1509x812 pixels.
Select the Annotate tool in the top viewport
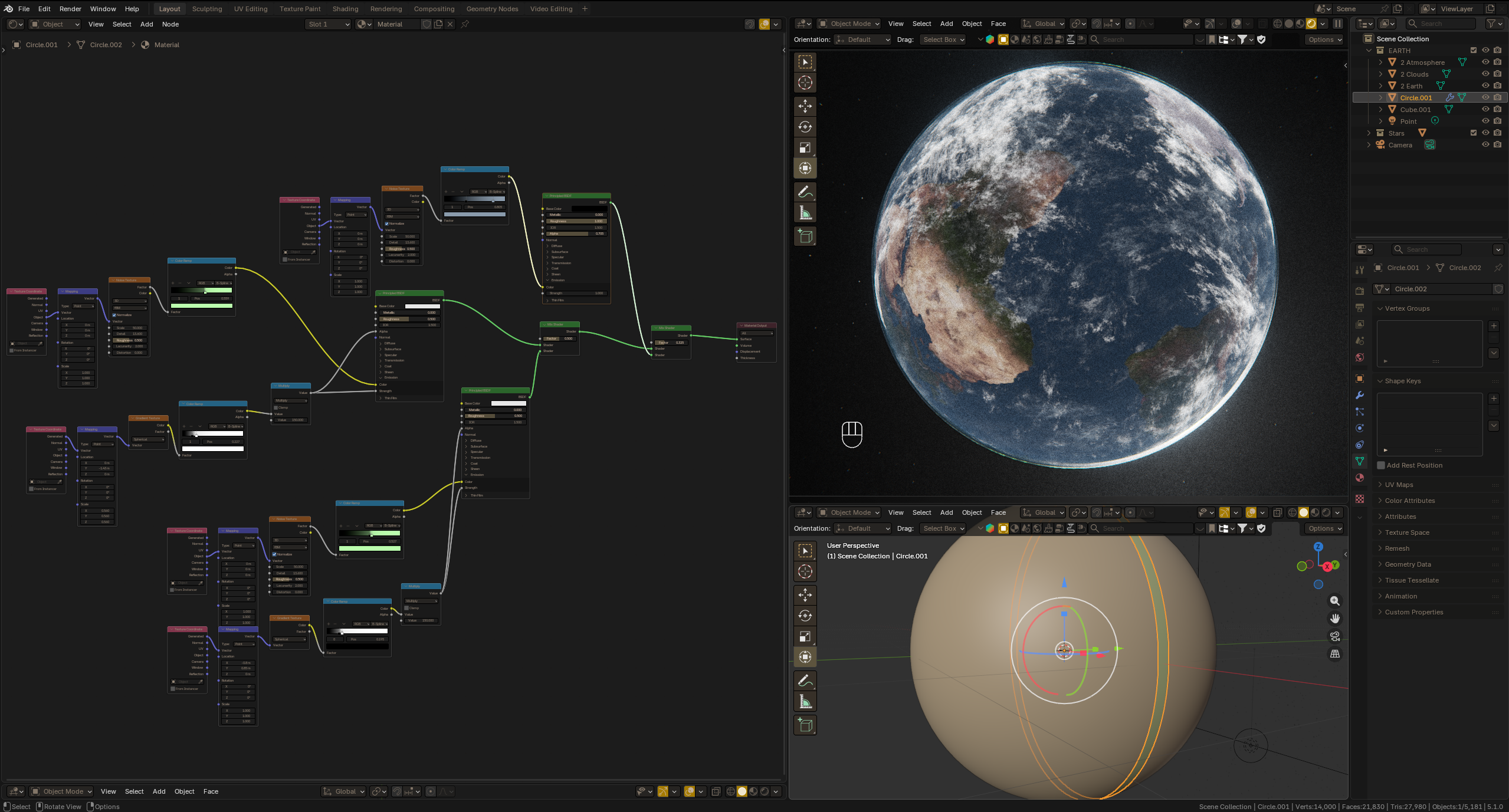coord(805,192)
